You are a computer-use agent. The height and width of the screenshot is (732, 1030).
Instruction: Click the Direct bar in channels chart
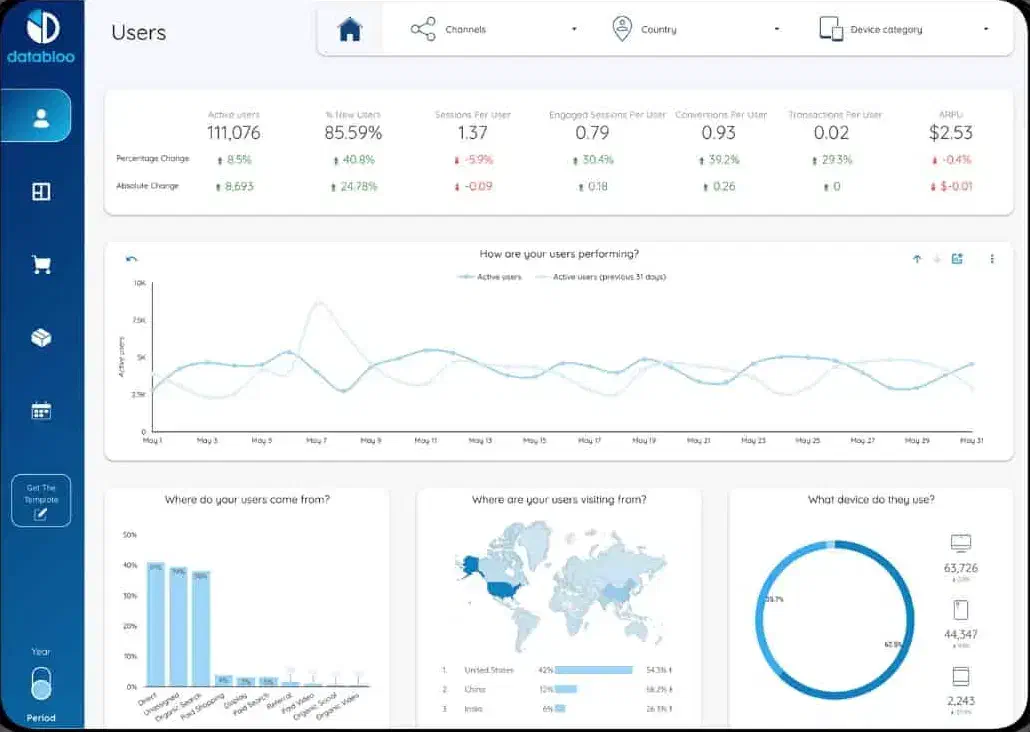pos(156,624)
